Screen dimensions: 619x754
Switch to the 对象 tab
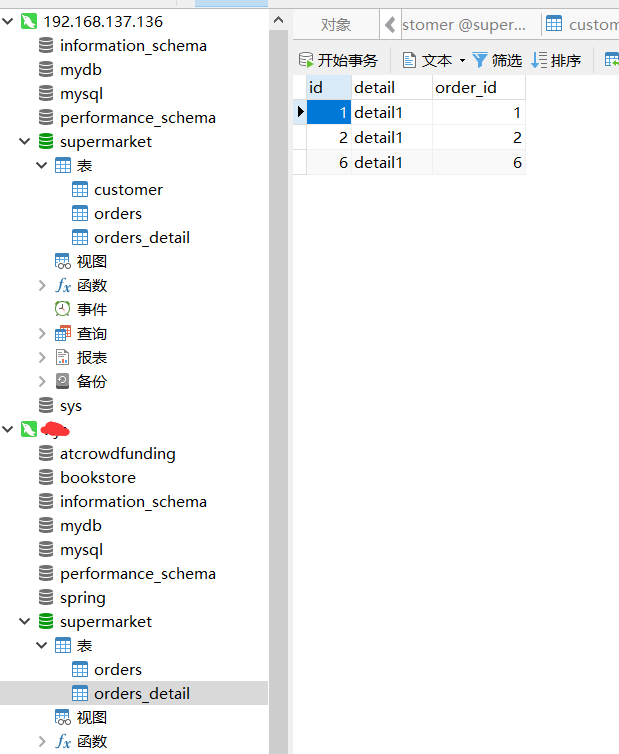[336, 25]
